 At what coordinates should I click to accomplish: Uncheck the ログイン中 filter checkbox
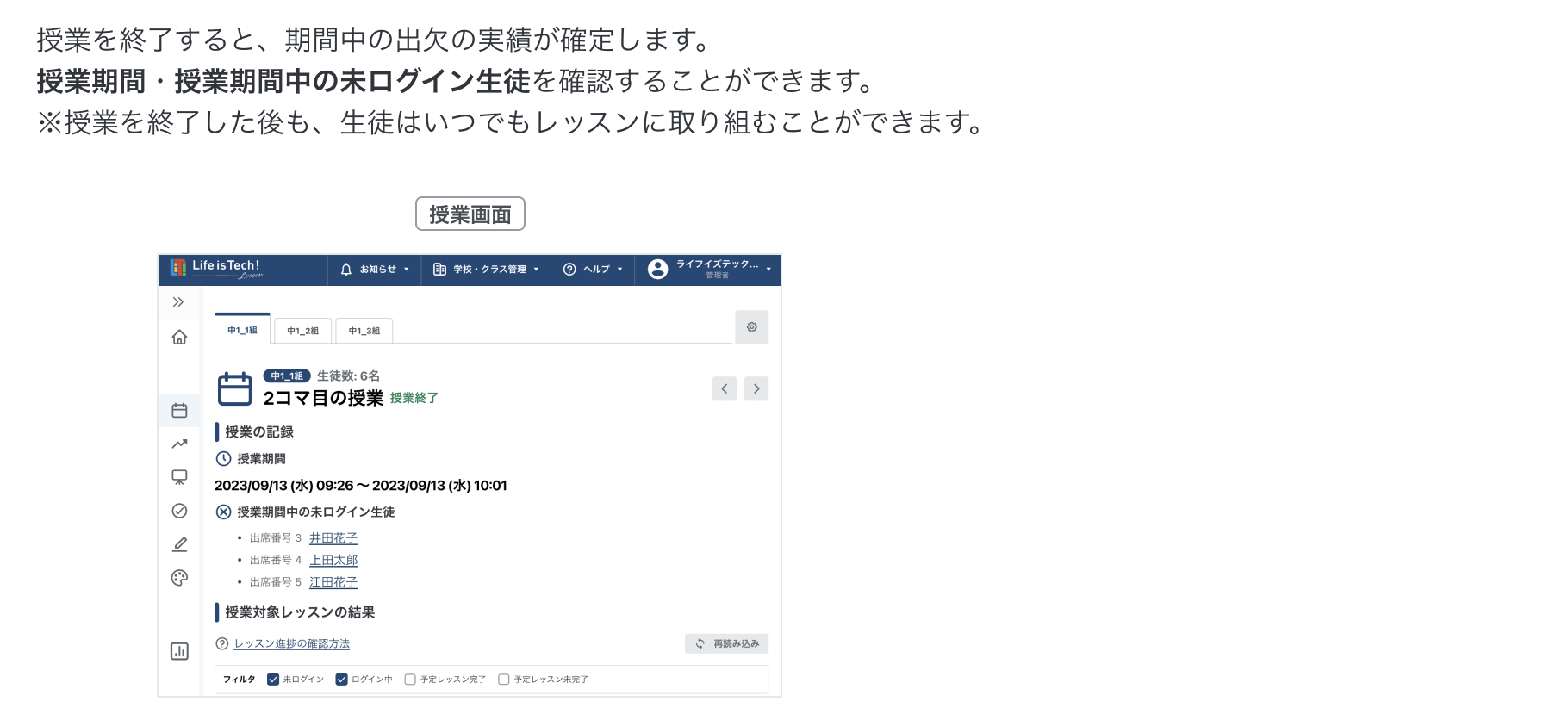tap(341, 680)
